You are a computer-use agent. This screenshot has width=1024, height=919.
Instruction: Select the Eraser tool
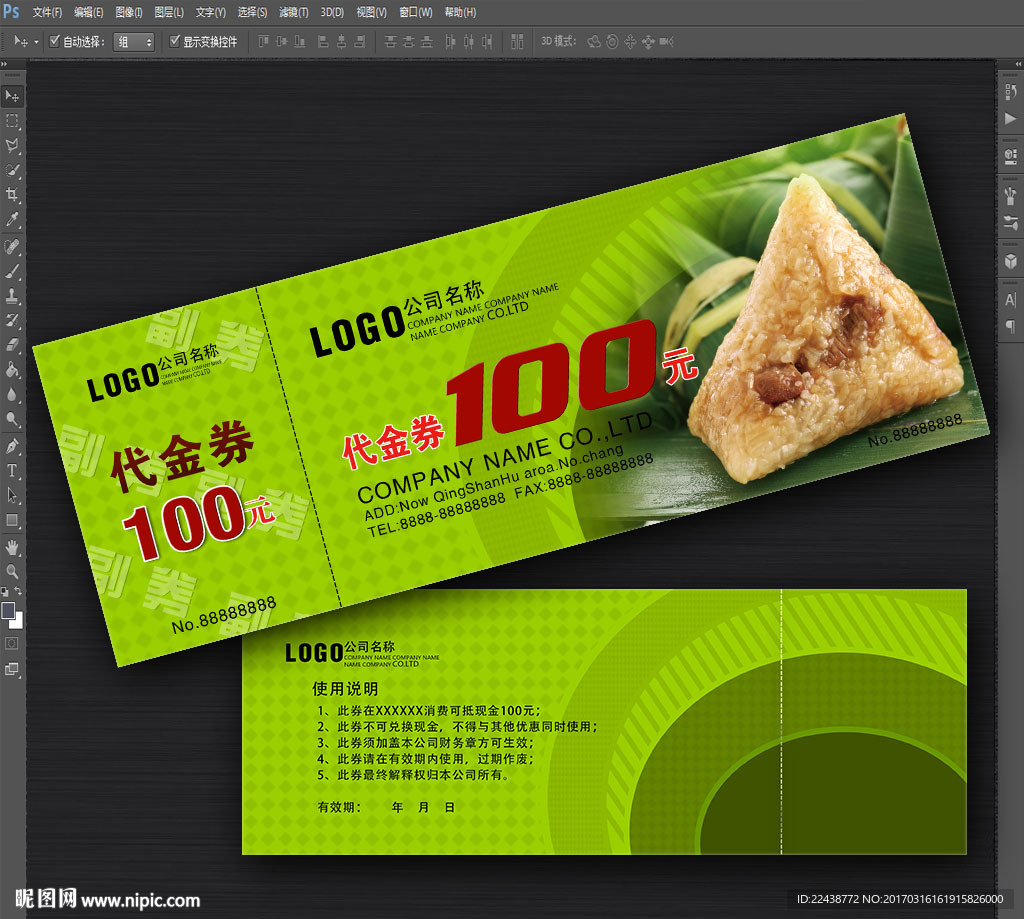(x=12, y=345)
